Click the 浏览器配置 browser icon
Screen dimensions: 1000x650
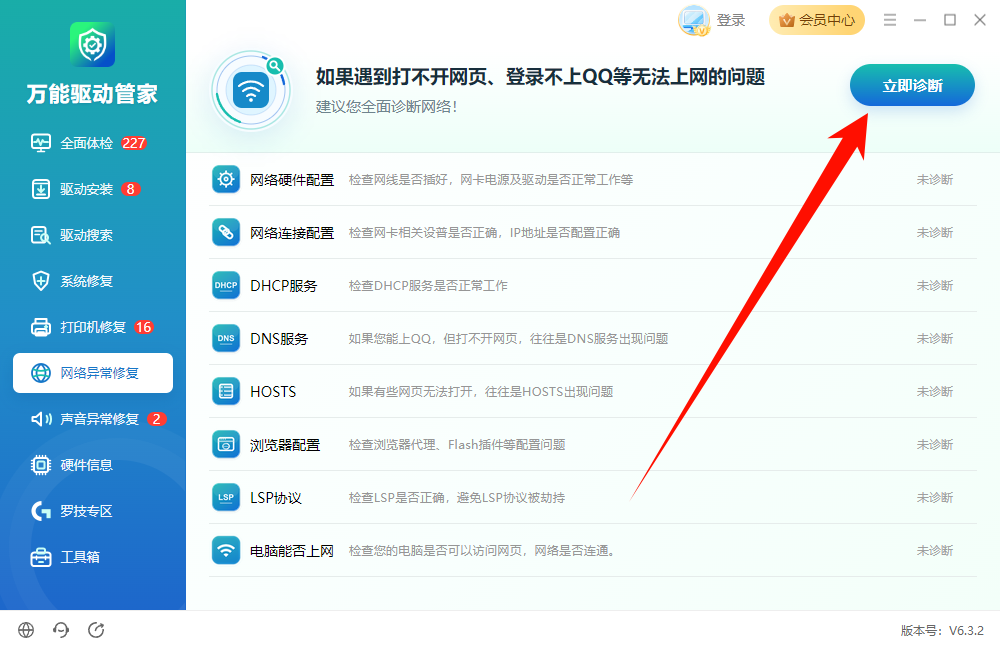point(226,444)
